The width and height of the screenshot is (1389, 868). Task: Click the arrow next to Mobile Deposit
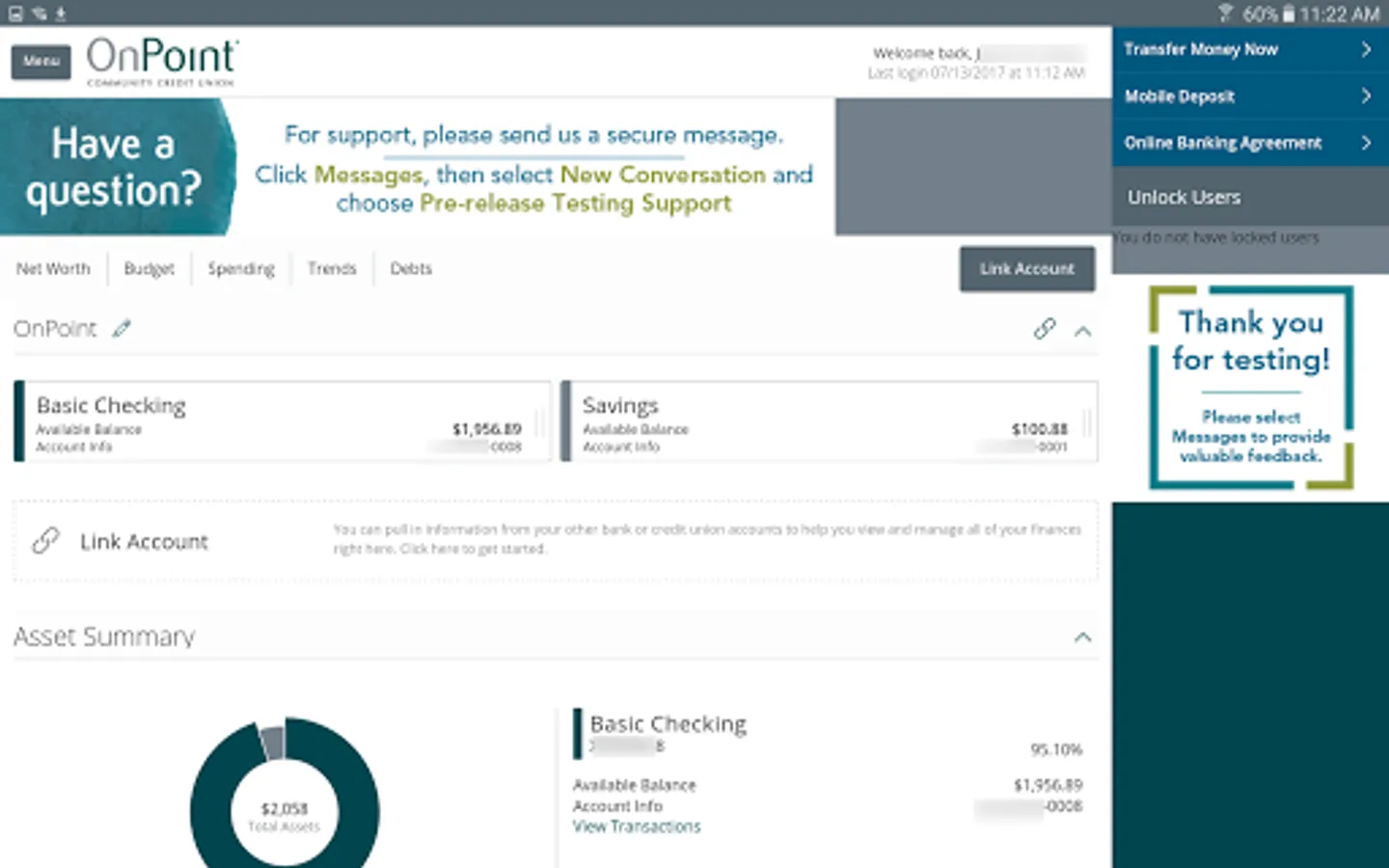[x=1366, y=96]
